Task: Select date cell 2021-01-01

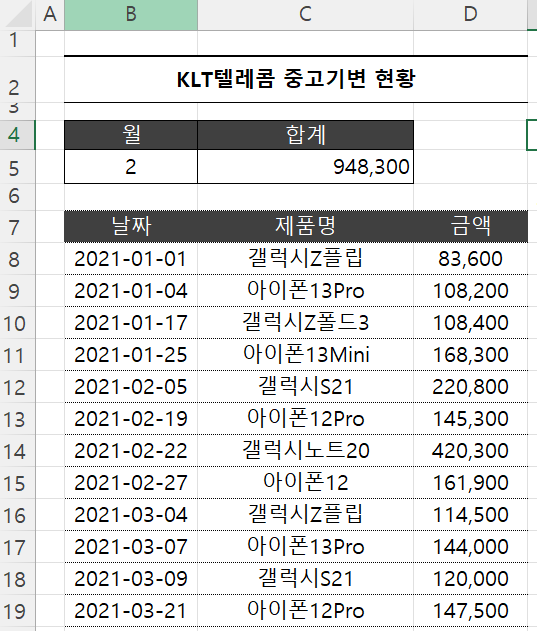Action: point(131,259)
